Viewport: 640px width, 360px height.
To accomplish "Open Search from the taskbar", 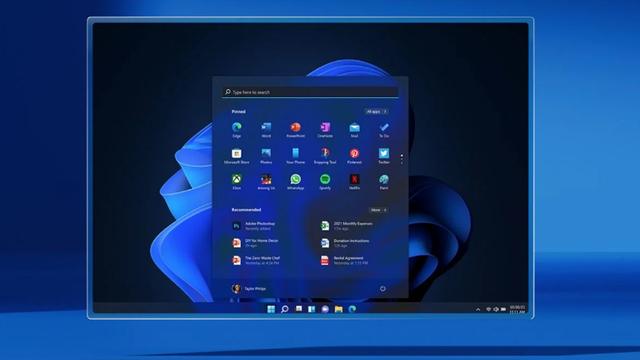I will point(285,309).
